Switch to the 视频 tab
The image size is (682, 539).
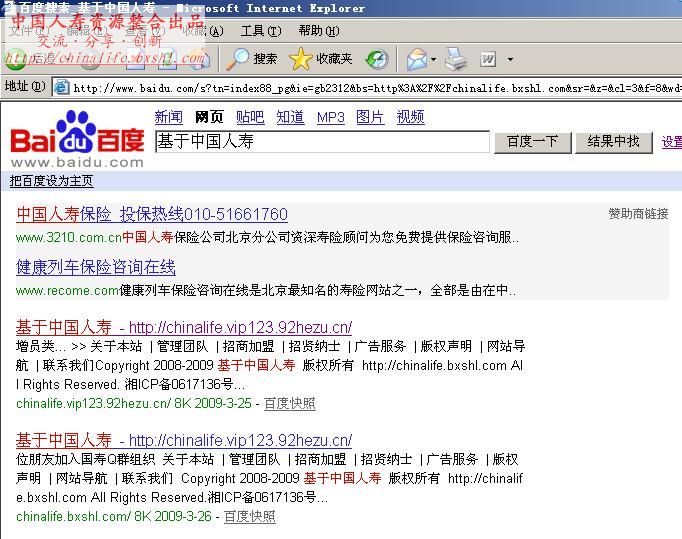coord(411,117)
